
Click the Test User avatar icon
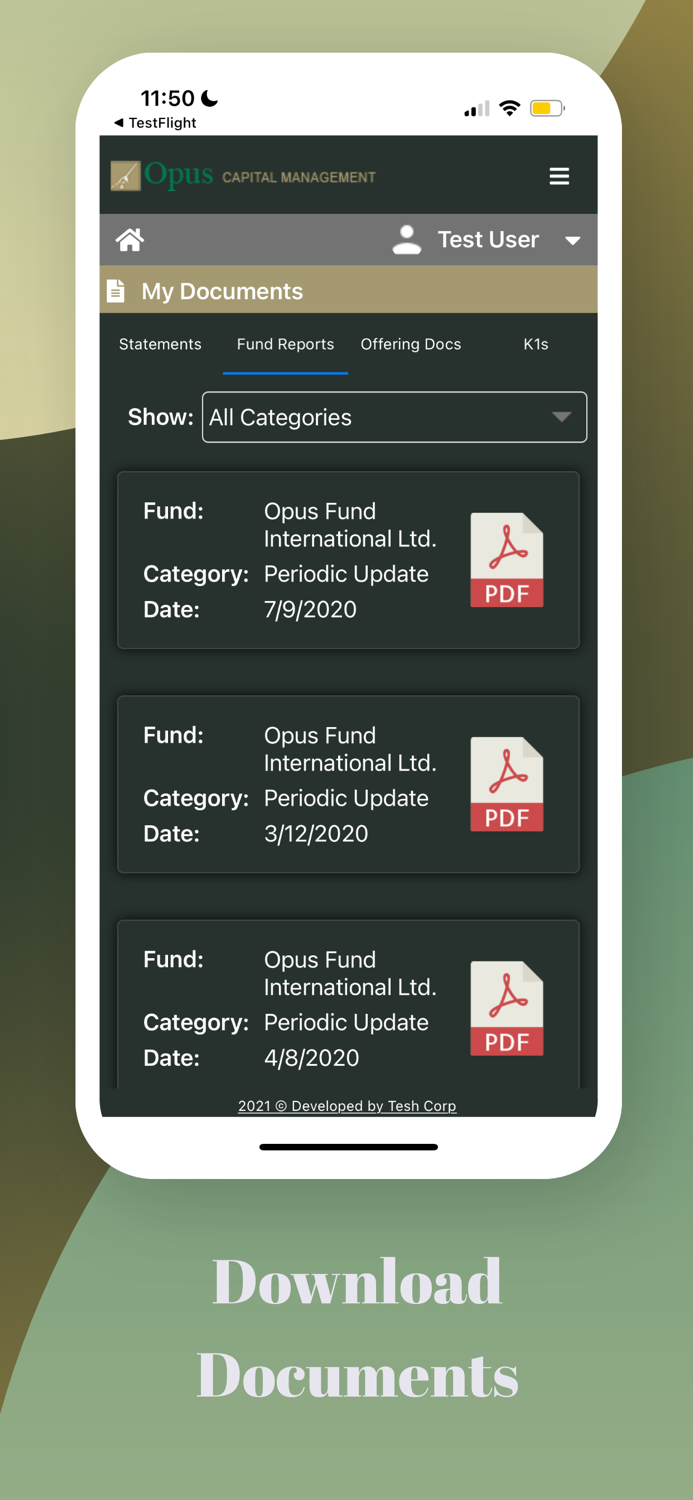(x=407, y=239)
